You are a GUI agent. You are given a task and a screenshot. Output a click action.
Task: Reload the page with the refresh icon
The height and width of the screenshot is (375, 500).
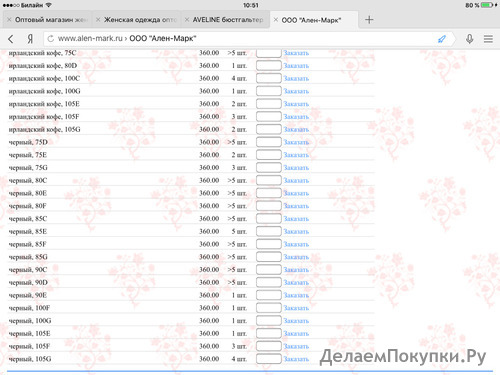click(x=51, y=39)
